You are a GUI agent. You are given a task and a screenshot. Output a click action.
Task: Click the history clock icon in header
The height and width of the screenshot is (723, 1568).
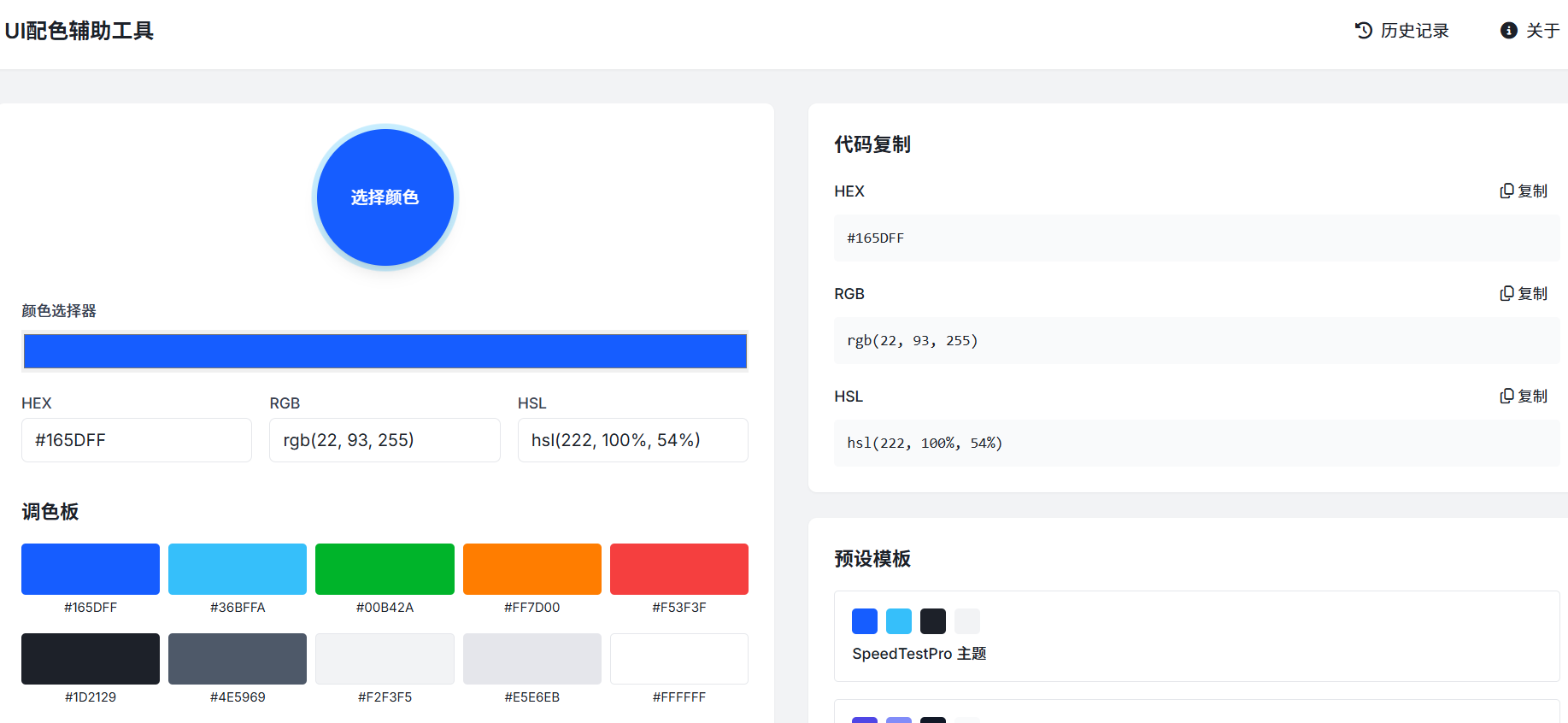(x=1363, y=31)
